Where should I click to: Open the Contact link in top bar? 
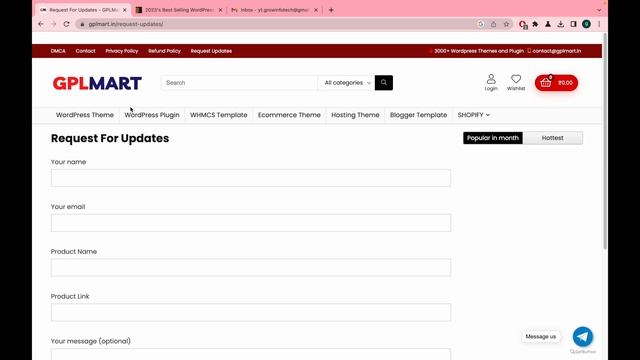[x=85, y=51]
